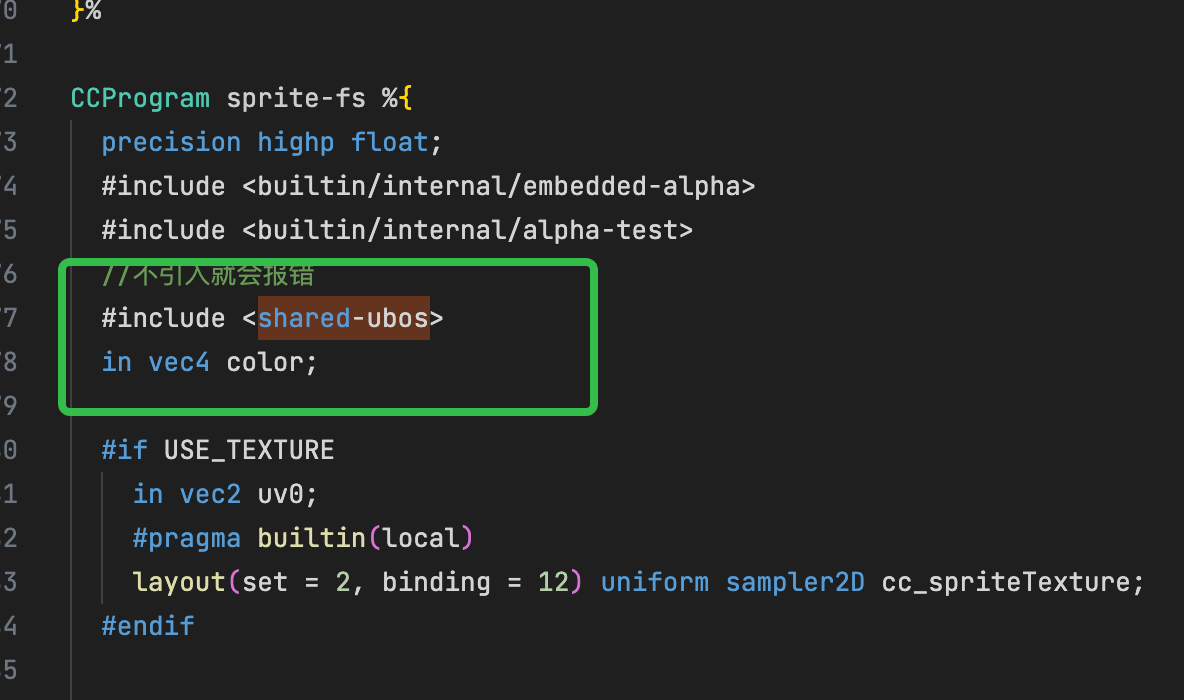Click the cc_spriteTexture uniform name

pyautogui.click(x=1012, y=582)
